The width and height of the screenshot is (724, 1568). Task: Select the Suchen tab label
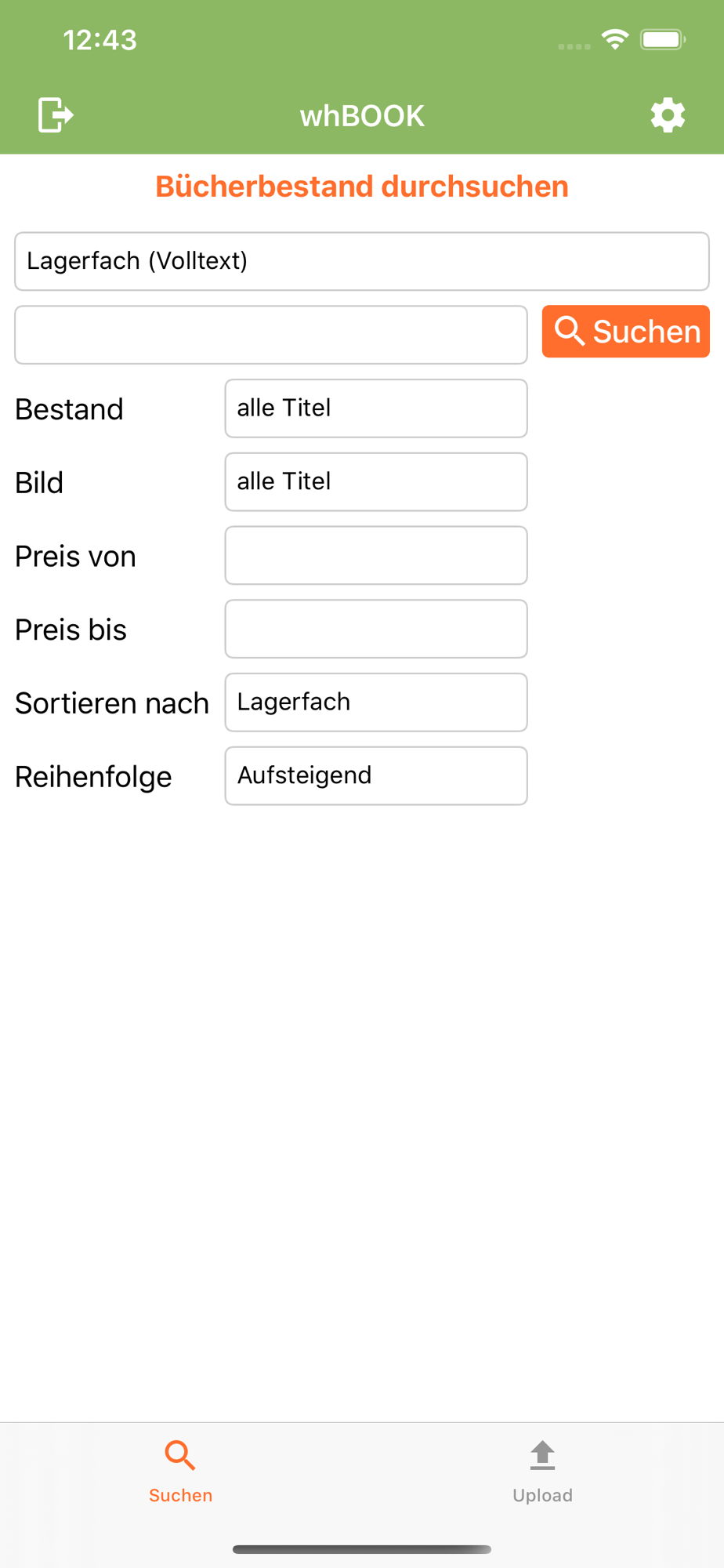click(180, 1495)
